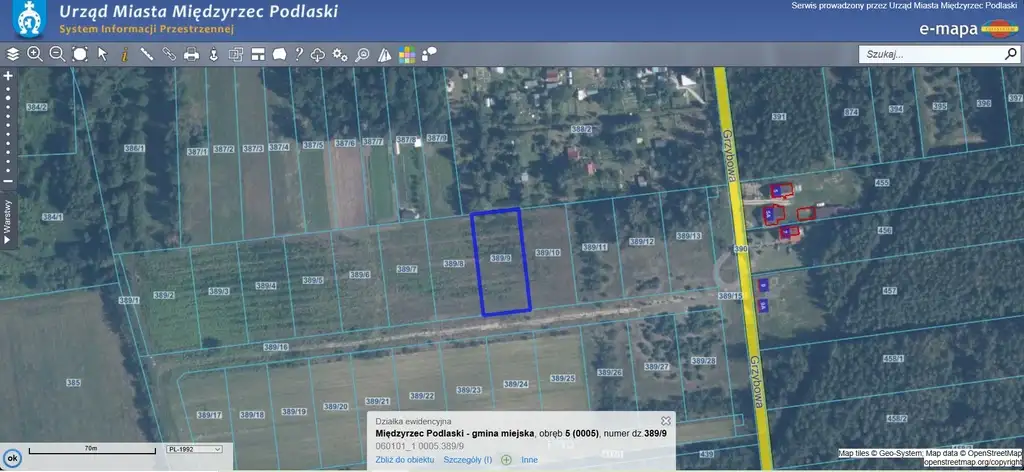Screen dimensions: 1024x472
Task: Activate the object information 'i' tool
Action: (123, 54)
